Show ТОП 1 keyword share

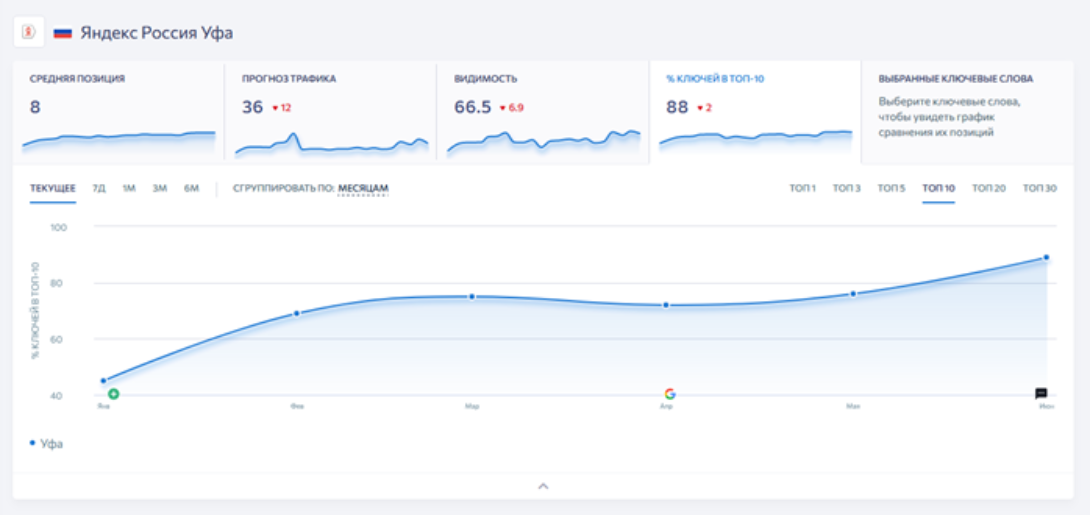802,188
